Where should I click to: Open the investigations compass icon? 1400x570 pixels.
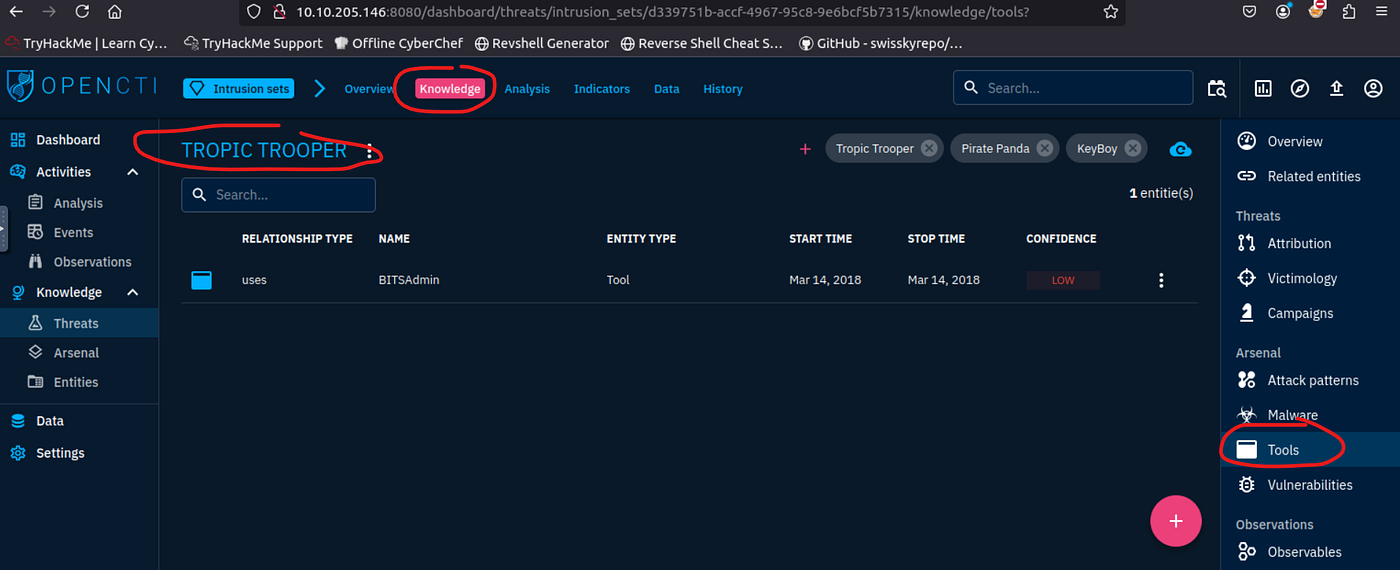click(1299, 89)
